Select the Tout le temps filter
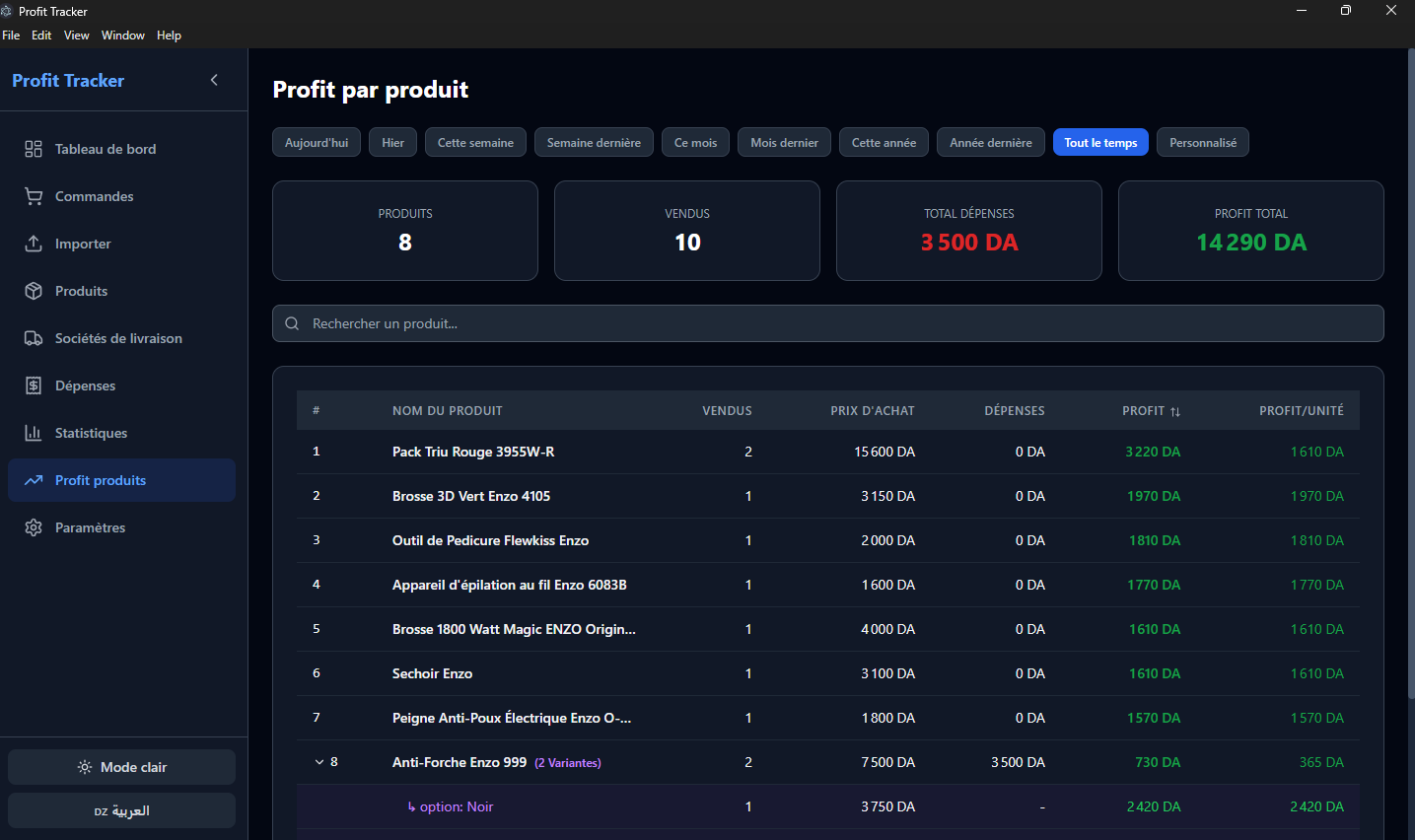Viewport: 1415px width, 840px height. 1100,142
